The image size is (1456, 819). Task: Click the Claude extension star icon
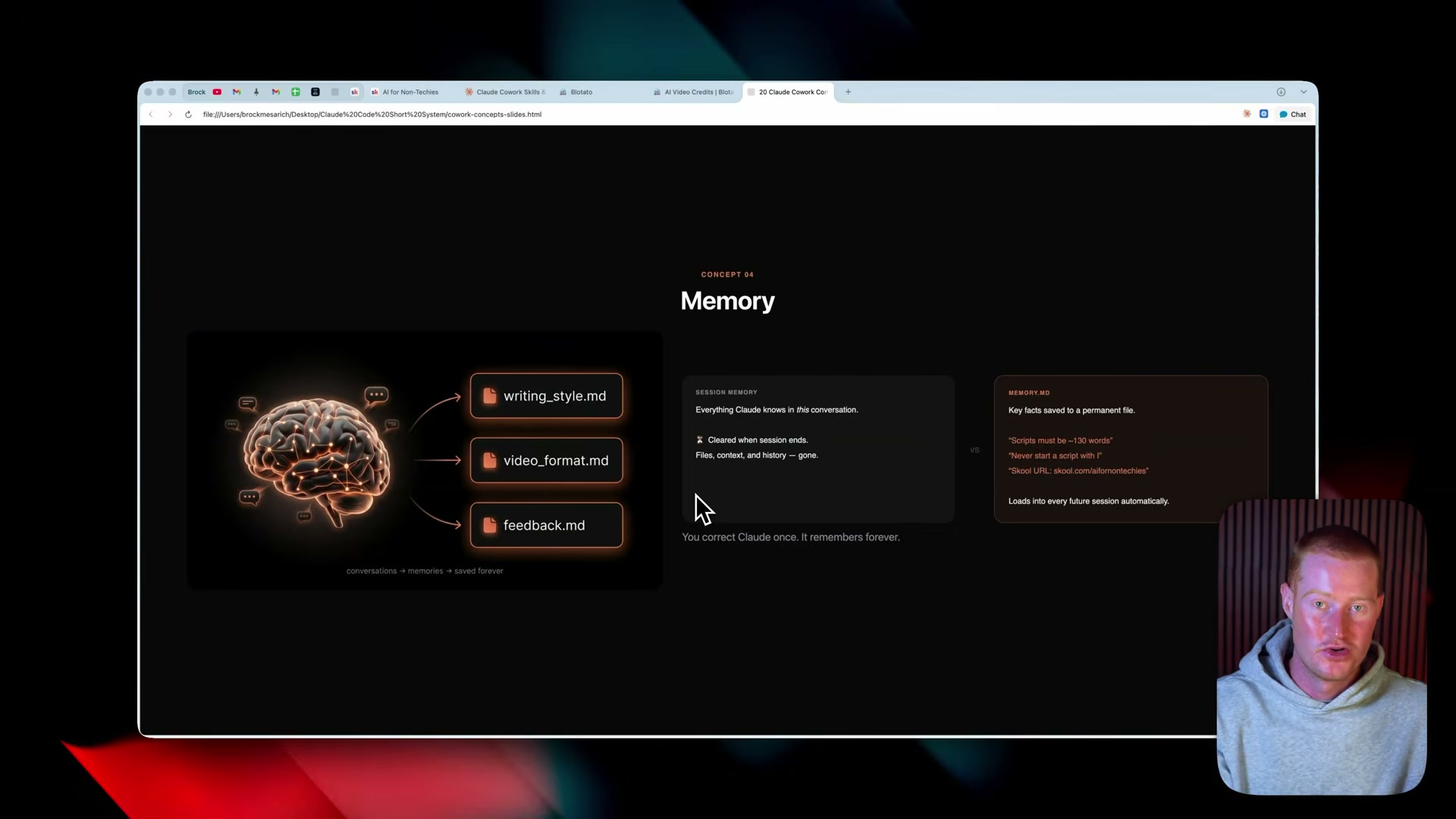1247,114
